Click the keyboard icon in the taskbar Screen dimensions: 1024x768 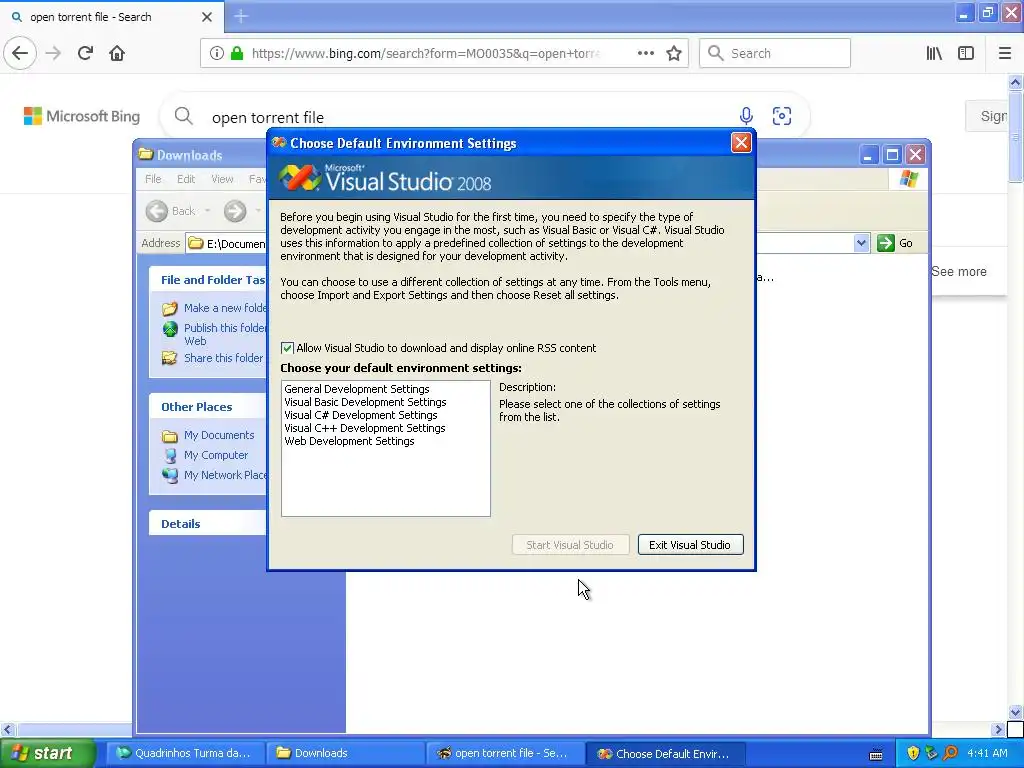(x=876, y=755)
